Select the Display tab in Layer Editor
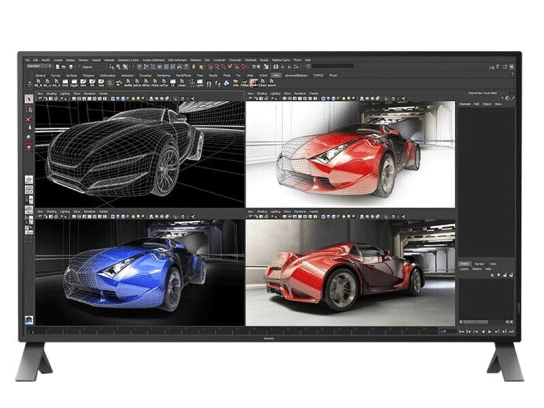Screen dimensions: 544x408 point(465,264)
